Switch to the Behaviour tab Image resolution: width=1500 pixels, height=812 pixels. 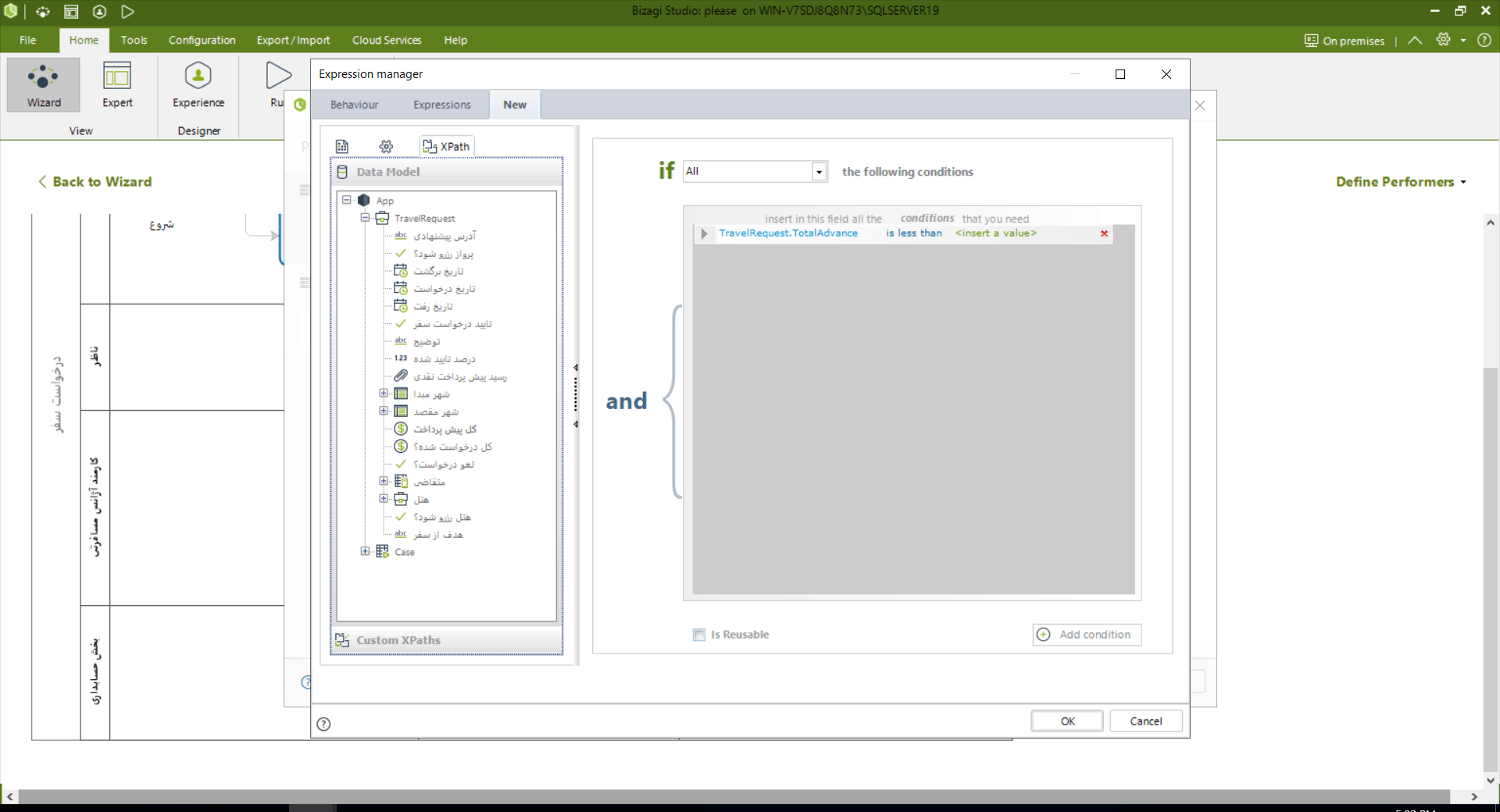coord(354,105)
